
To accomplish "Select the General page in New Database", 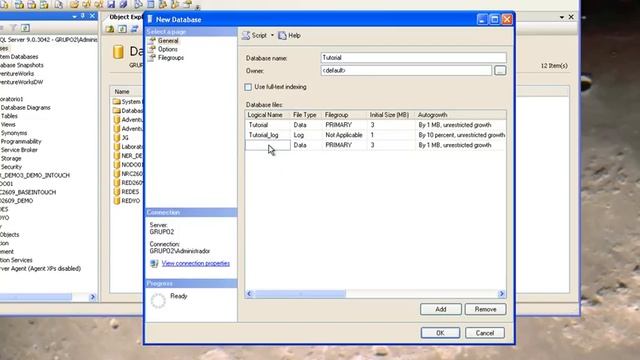I will point(168,40).
